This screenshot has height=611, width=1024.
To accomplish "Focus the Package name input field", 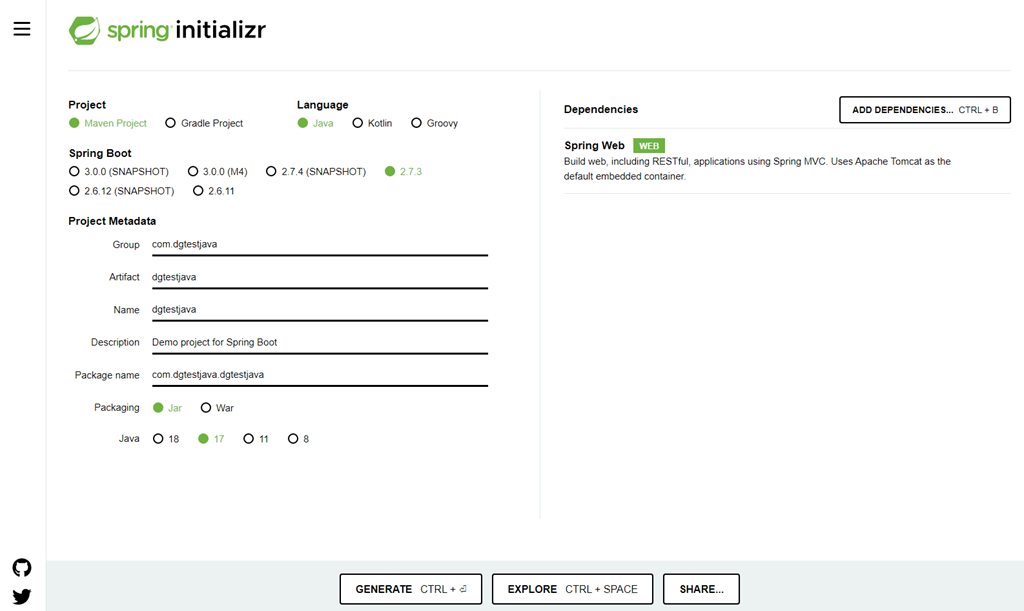I will pyautogui.click(x=320, y=375).
